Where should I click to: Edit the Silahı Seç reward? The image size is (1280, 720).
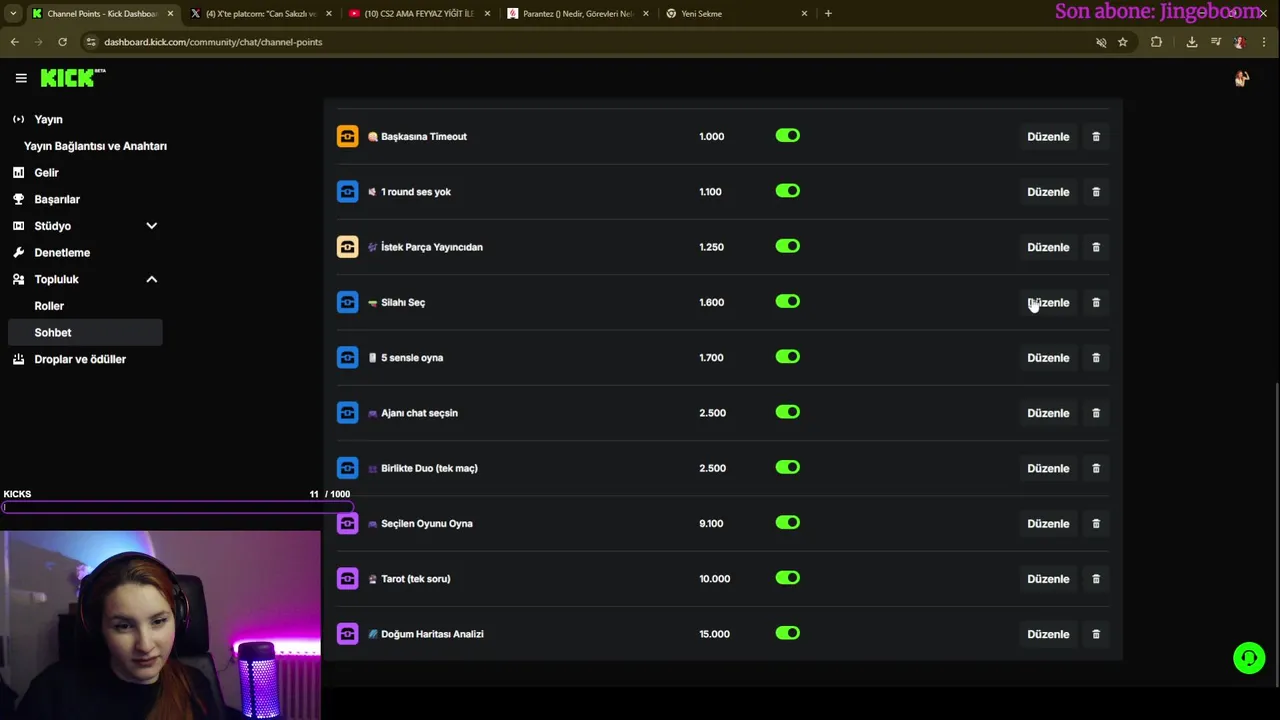pos(1048,302)
